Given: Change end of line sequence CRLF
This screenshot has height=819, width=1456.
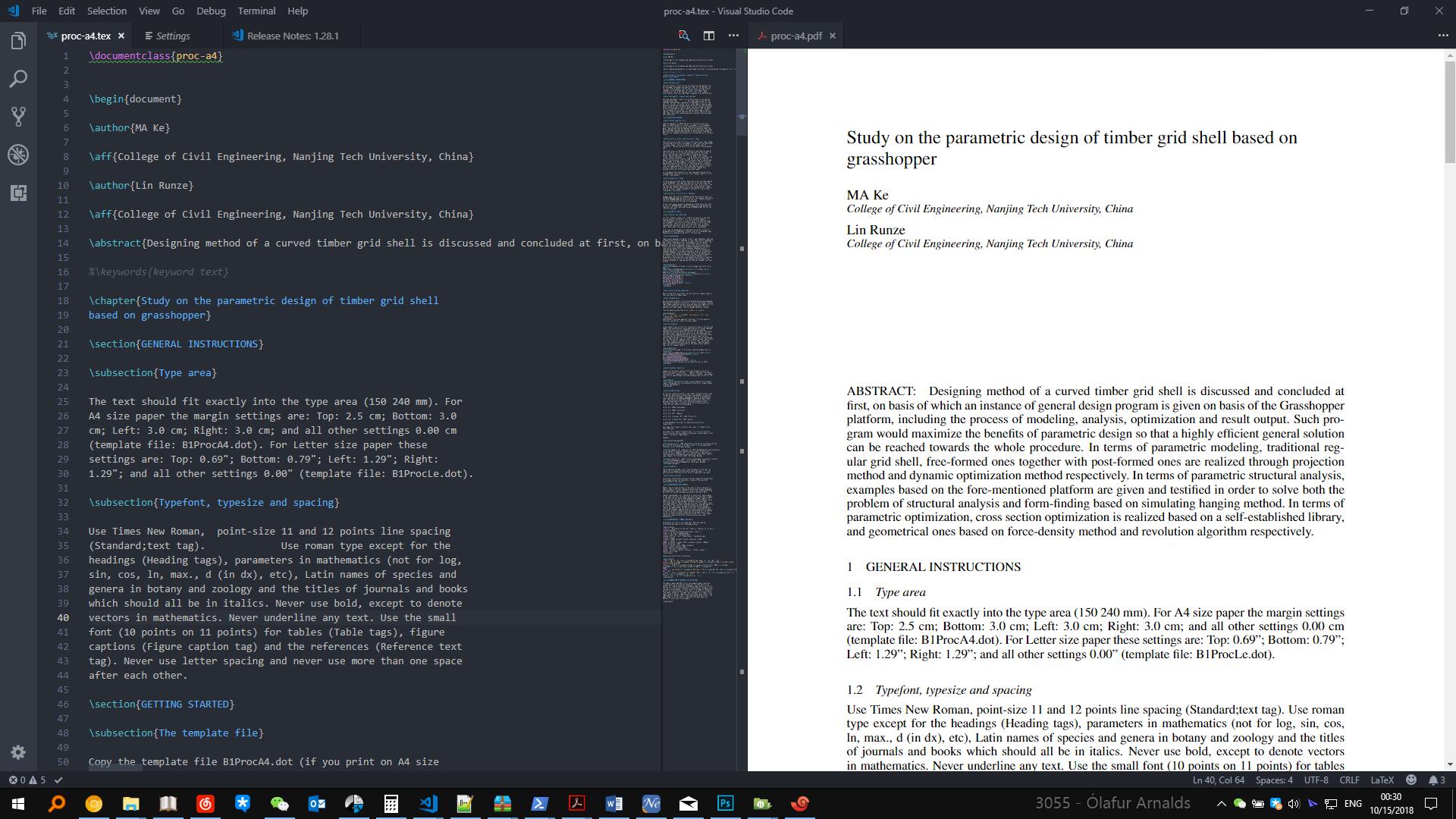Looking at the screenshot, I should [x=1349, y=780].
